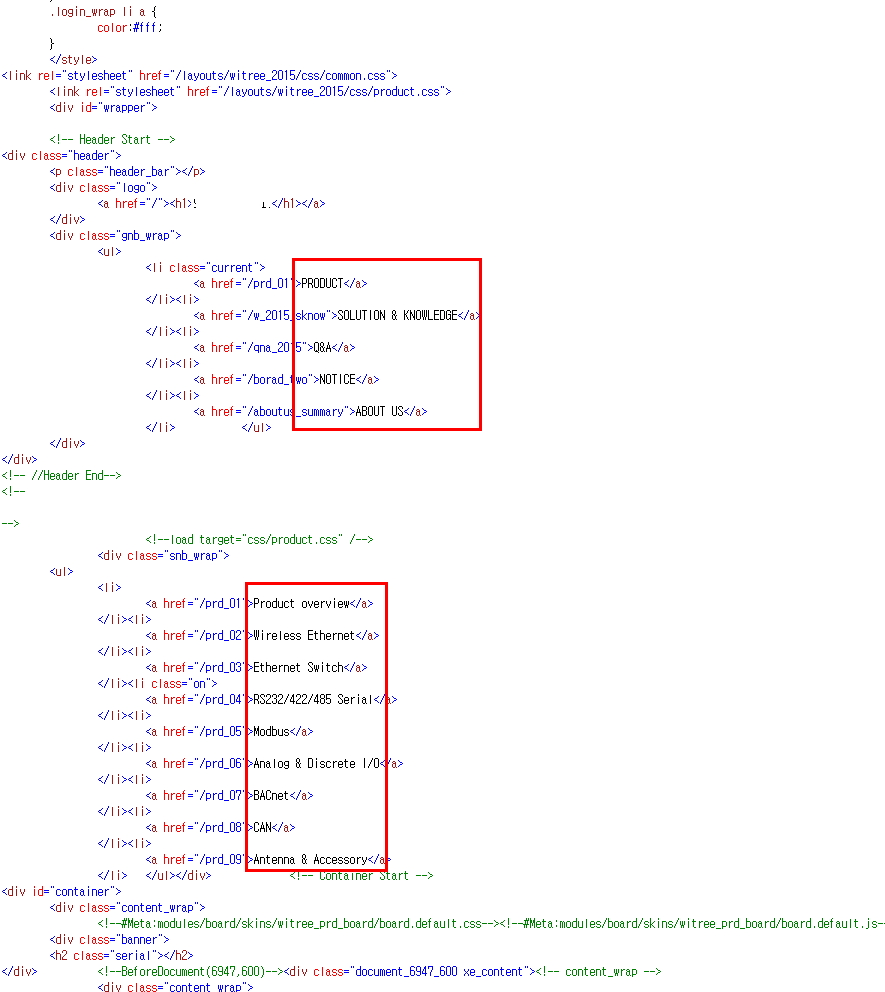
Task: Open the /prd_02 Wireless Ethernet href
Action: coord(221,635)
